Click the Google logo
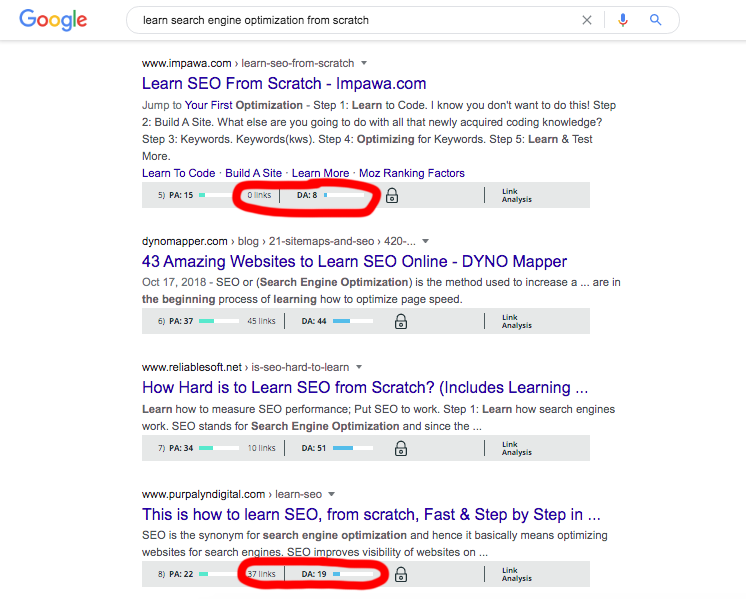 (53, 20)
